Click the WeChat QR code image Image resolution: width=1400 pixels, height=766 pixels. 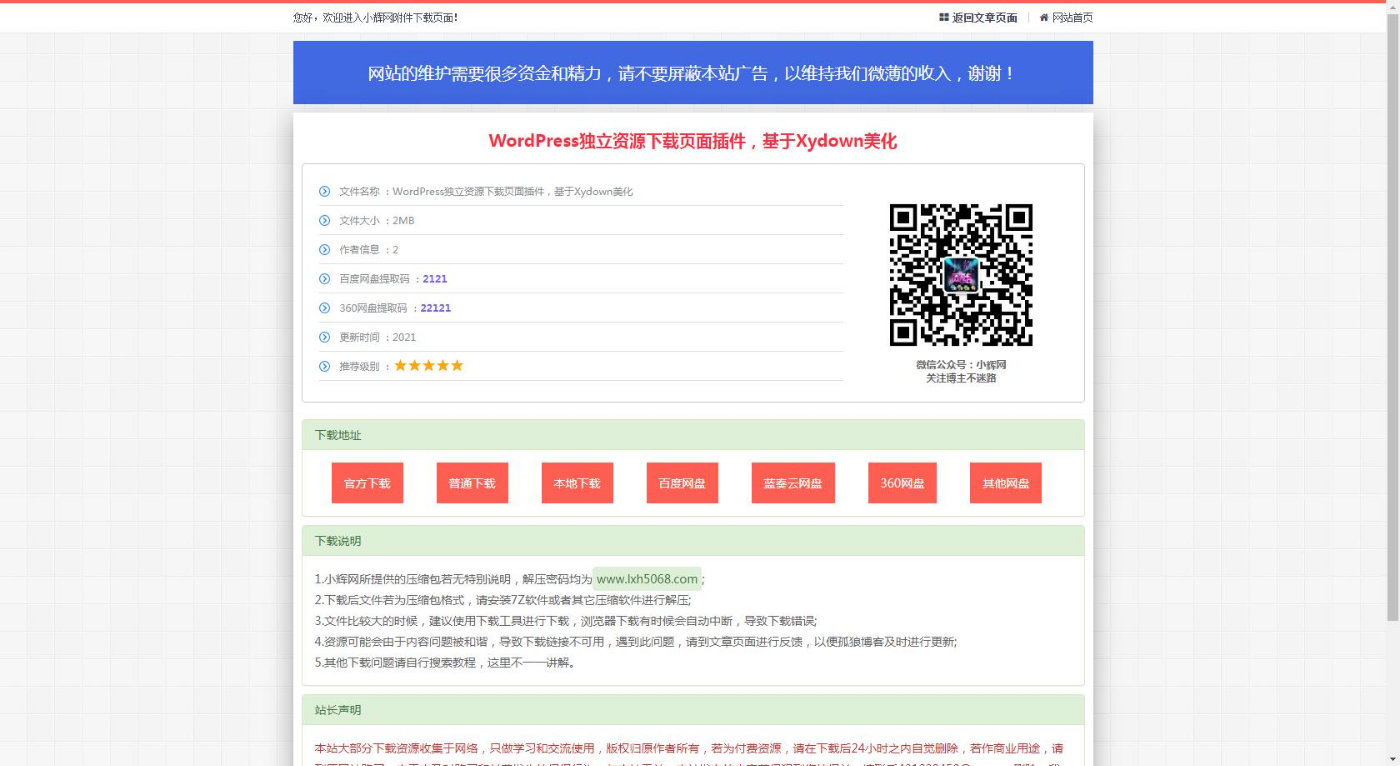click(961, 275)
